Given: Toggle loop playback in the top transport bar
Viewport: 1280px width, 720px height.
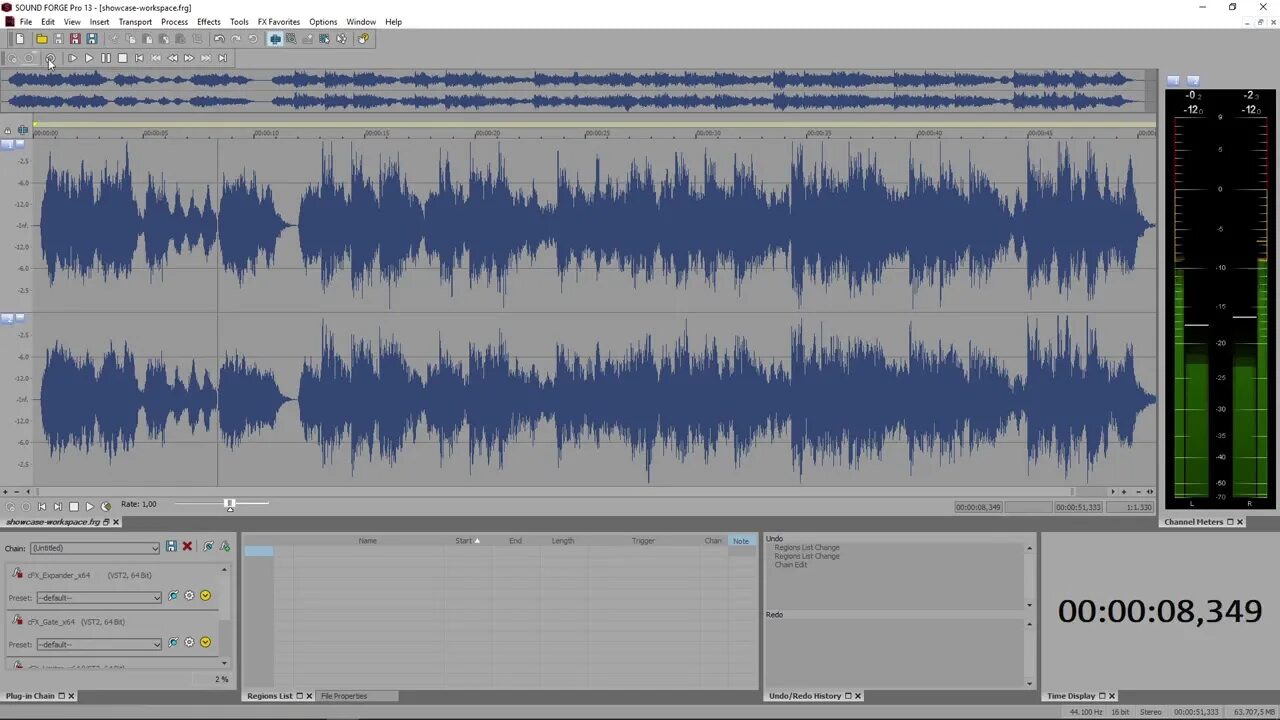Looking at the screenshot, I should [x=50, y=58].
